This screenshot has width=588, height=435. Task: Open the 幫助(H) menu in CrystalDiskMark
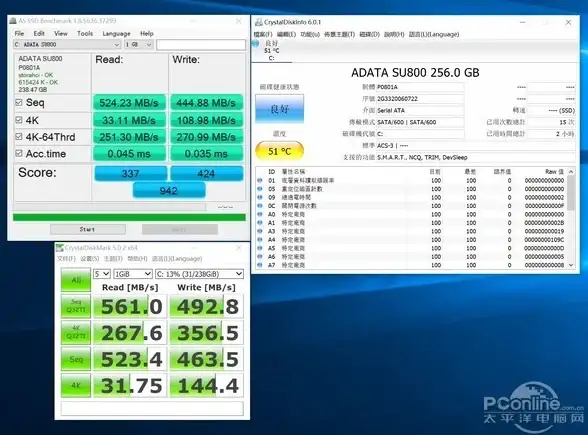click(x=137, y=259)
